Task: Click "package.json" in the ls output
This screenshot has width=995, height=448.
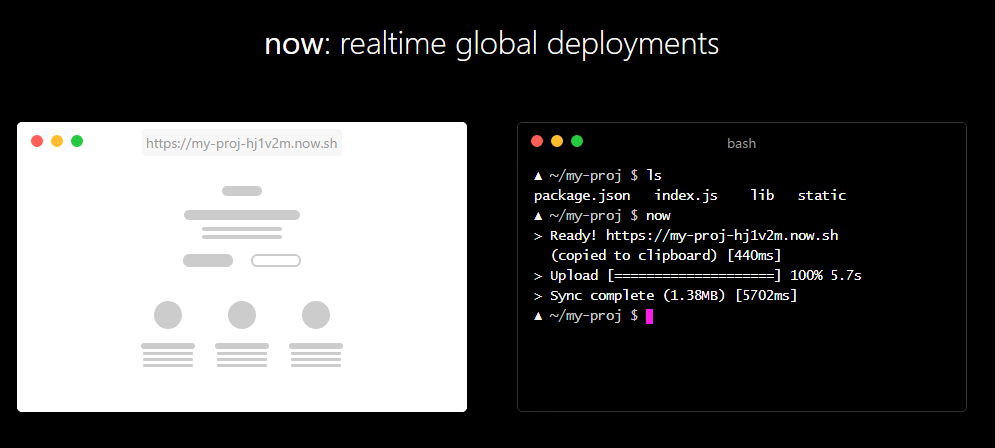Action: [x=582, y=196]
